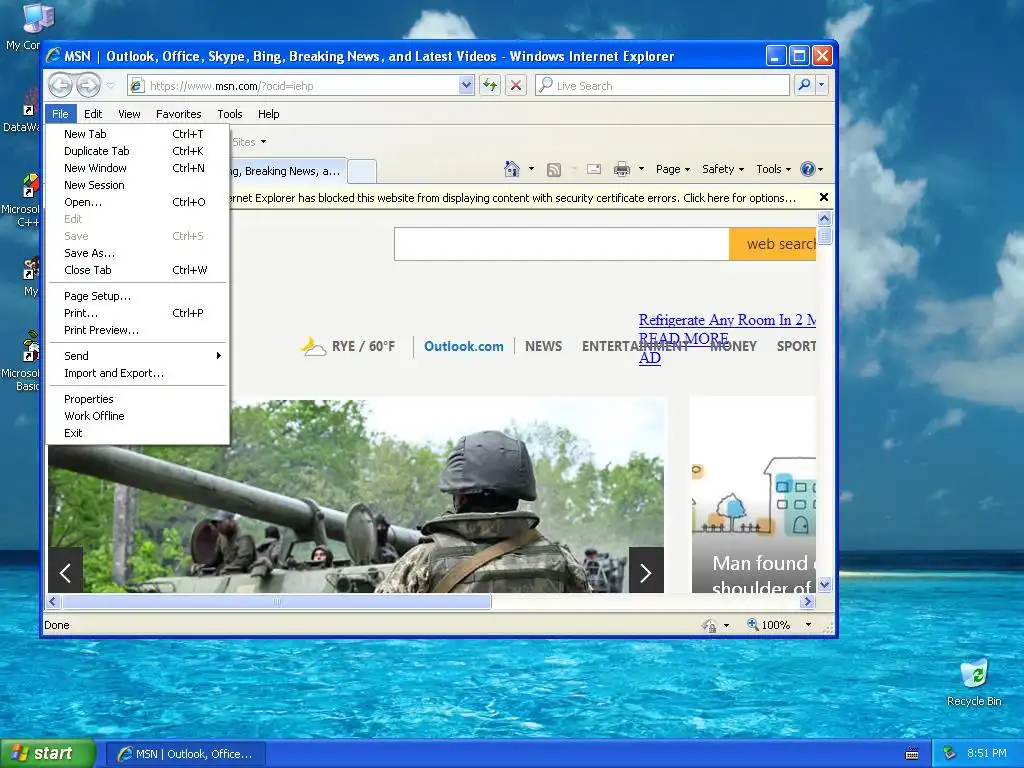Open the command bar Tools dropdown
Screen dimensions: 1024x768
coord(773,169)
